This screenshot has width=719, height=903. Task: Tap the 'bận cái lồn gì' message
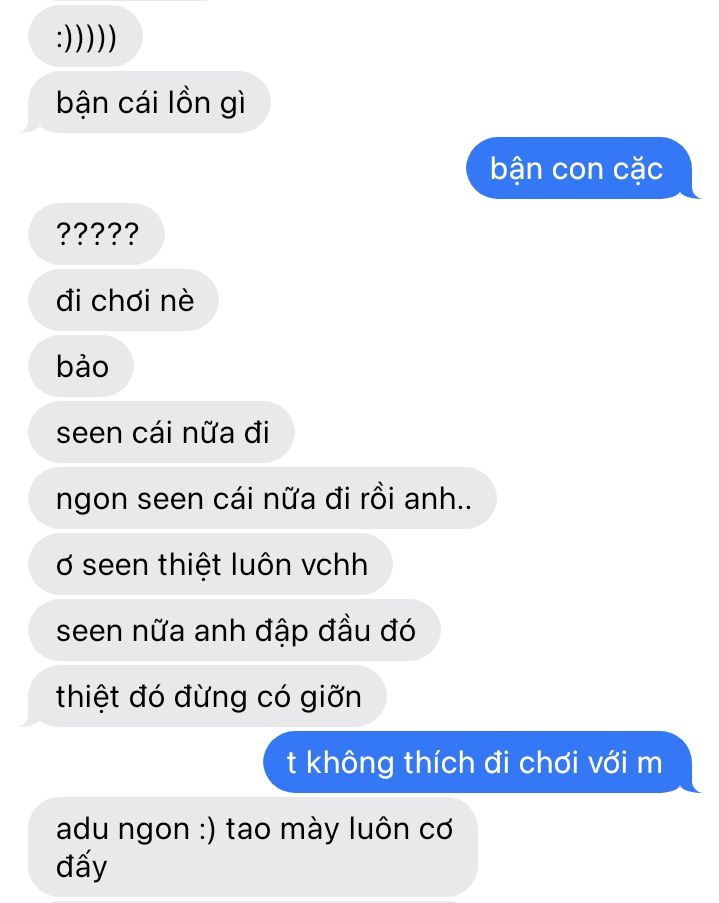point(148,103)
